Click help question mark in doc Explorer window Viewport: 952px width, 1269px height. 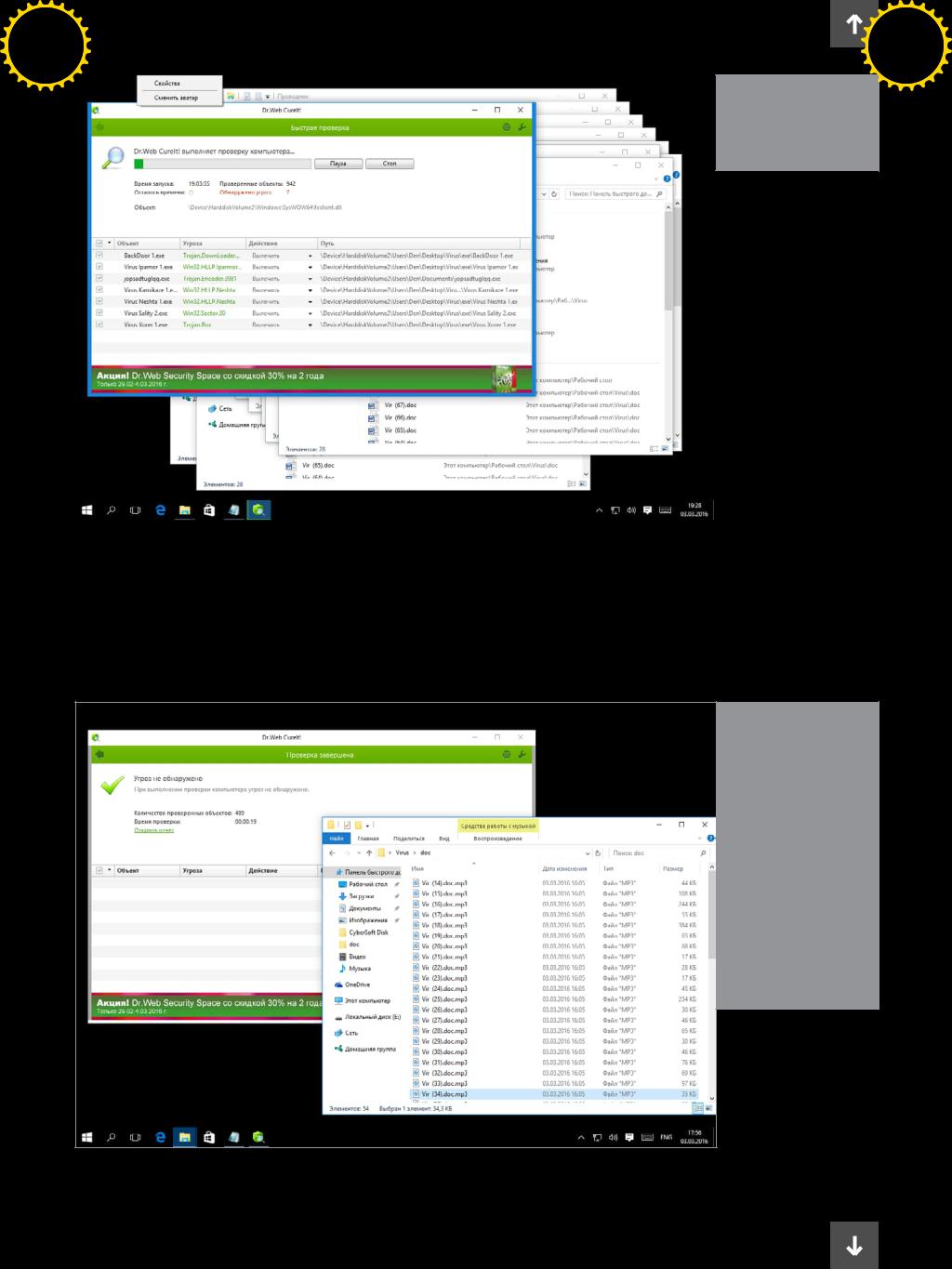pos(709,839)
